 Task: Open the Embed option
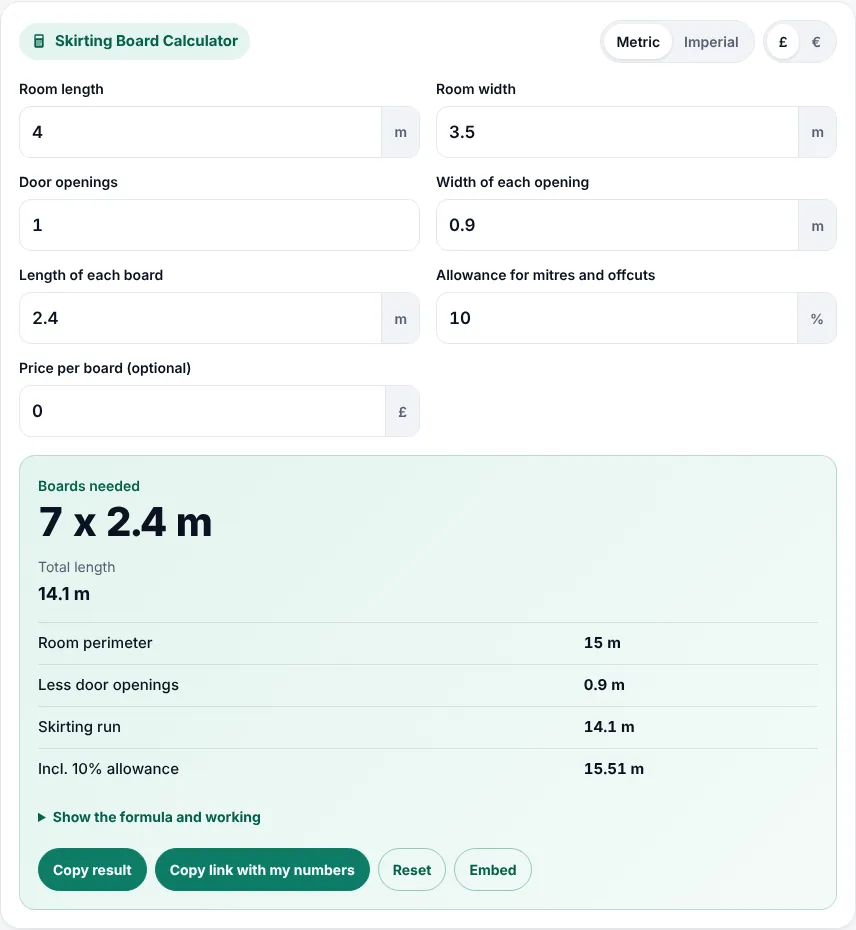pyautogui.click(x=492, y=870)
